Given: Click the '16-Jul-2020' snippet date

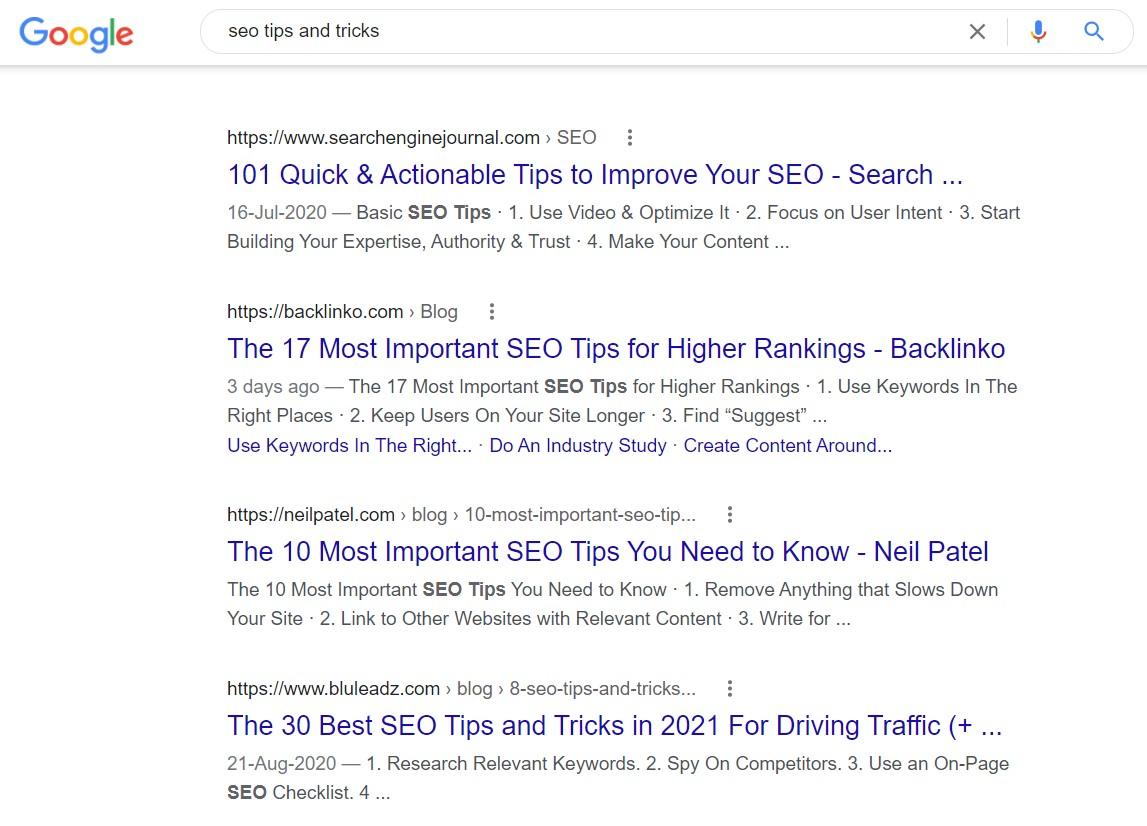Looking at the screenshot, I should pos(277,213).
